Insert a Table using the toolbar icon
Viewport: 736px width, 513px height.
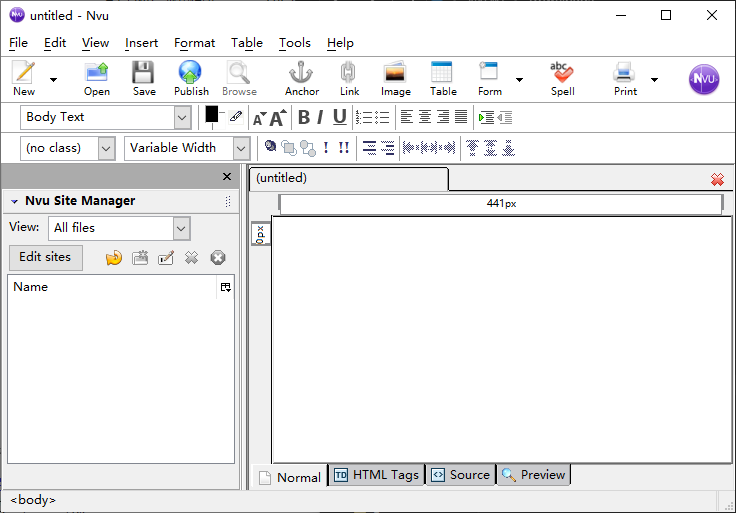(x=443, y=78)
